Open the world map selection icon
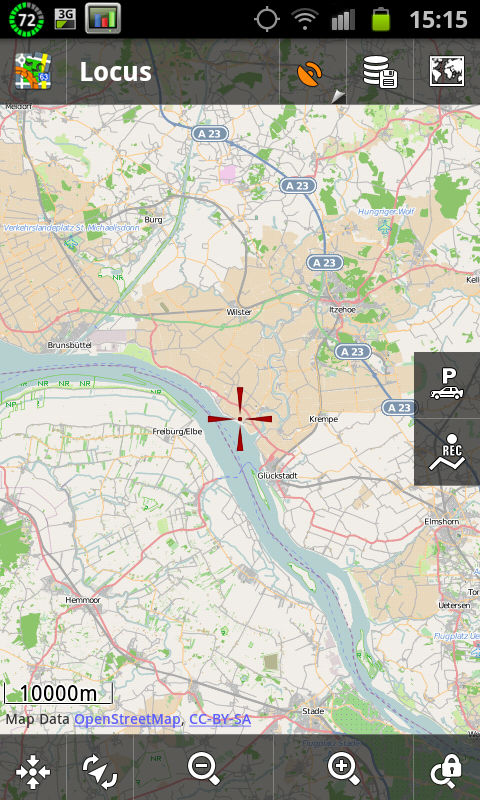Viewport: 480px width, 800px height. point(447,71)
